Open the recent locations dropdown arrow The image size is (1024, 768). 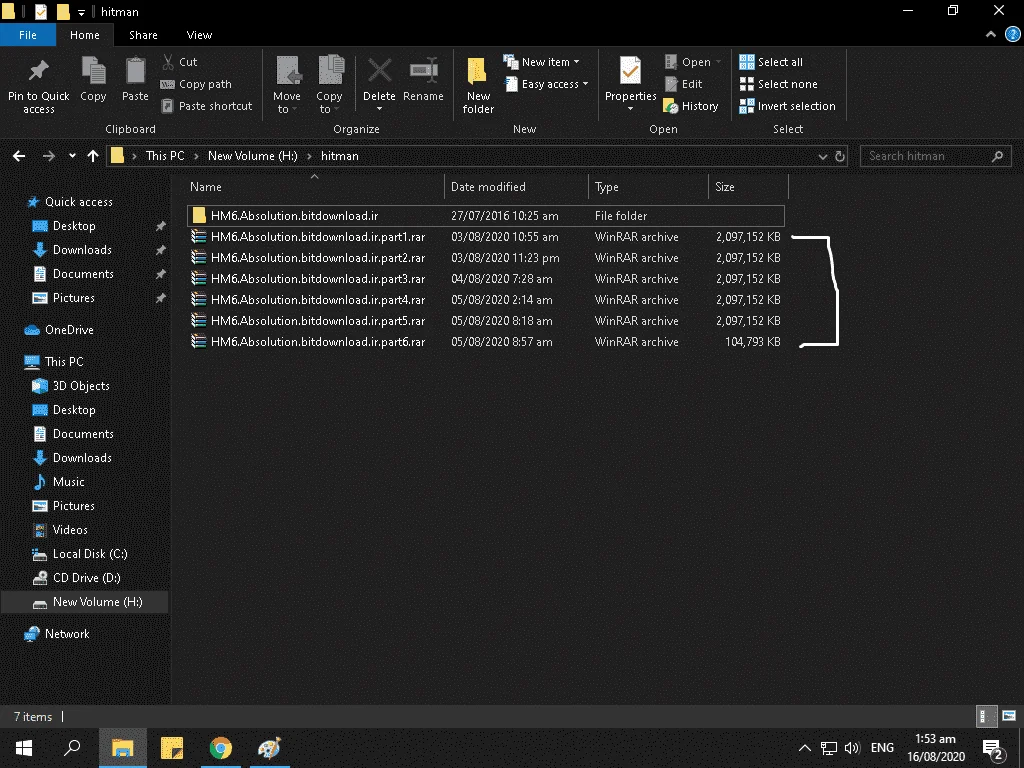(72, 156)
